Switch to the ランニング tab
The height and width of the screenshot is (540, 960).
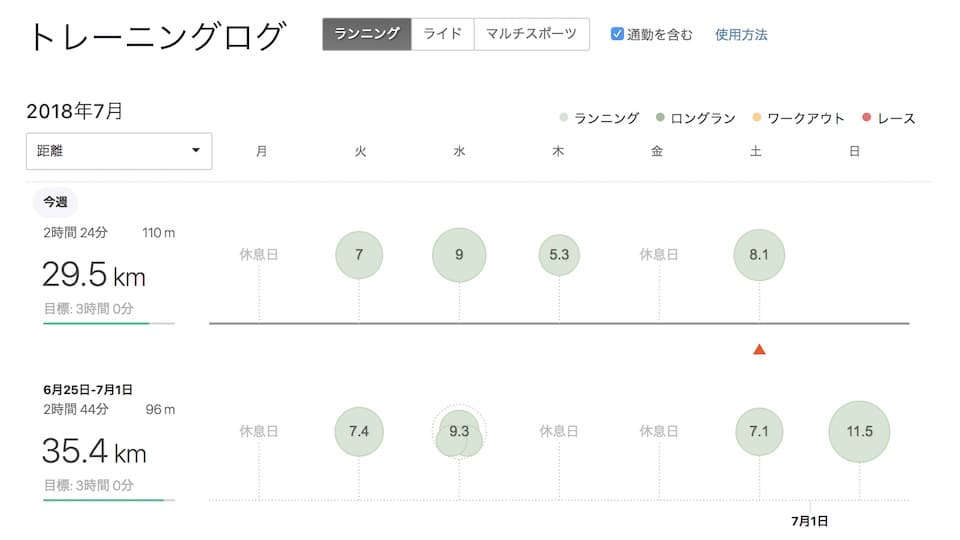coord(367,34)
